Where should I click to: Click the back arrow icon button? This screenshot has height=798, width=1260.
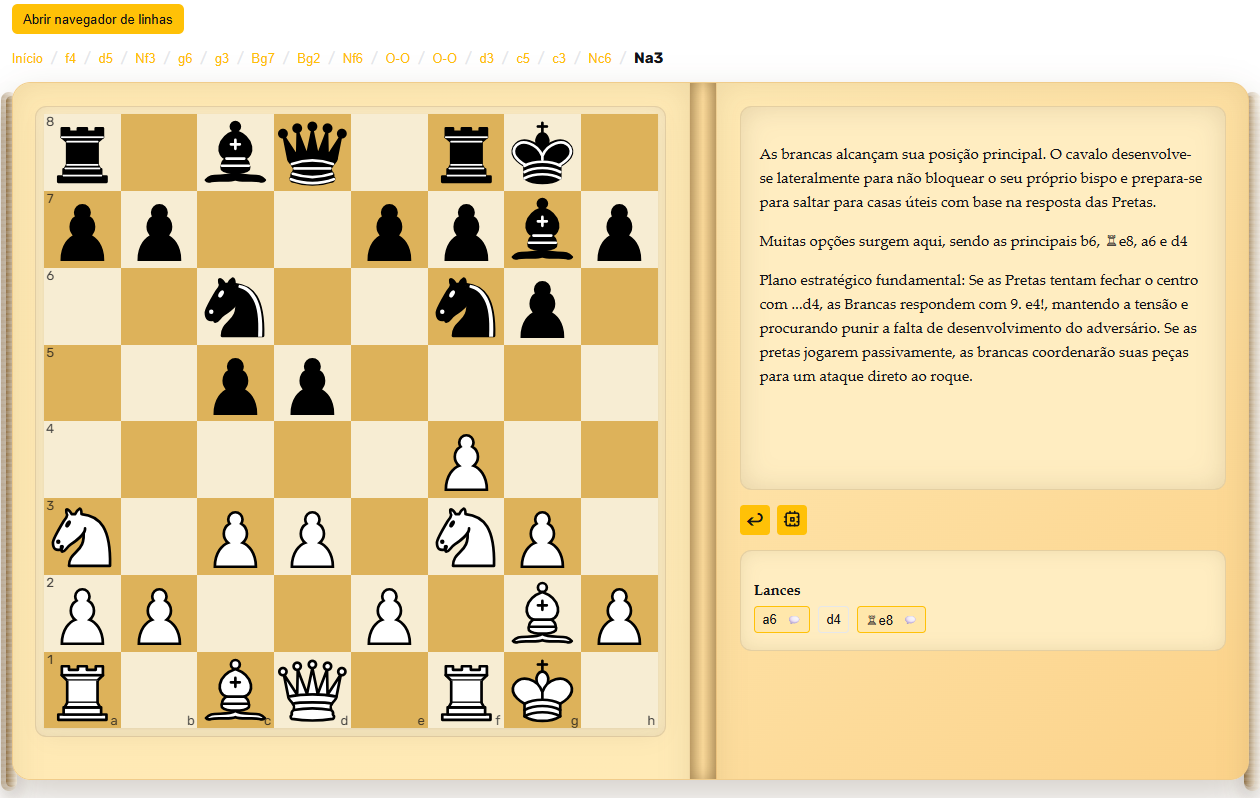755,520
